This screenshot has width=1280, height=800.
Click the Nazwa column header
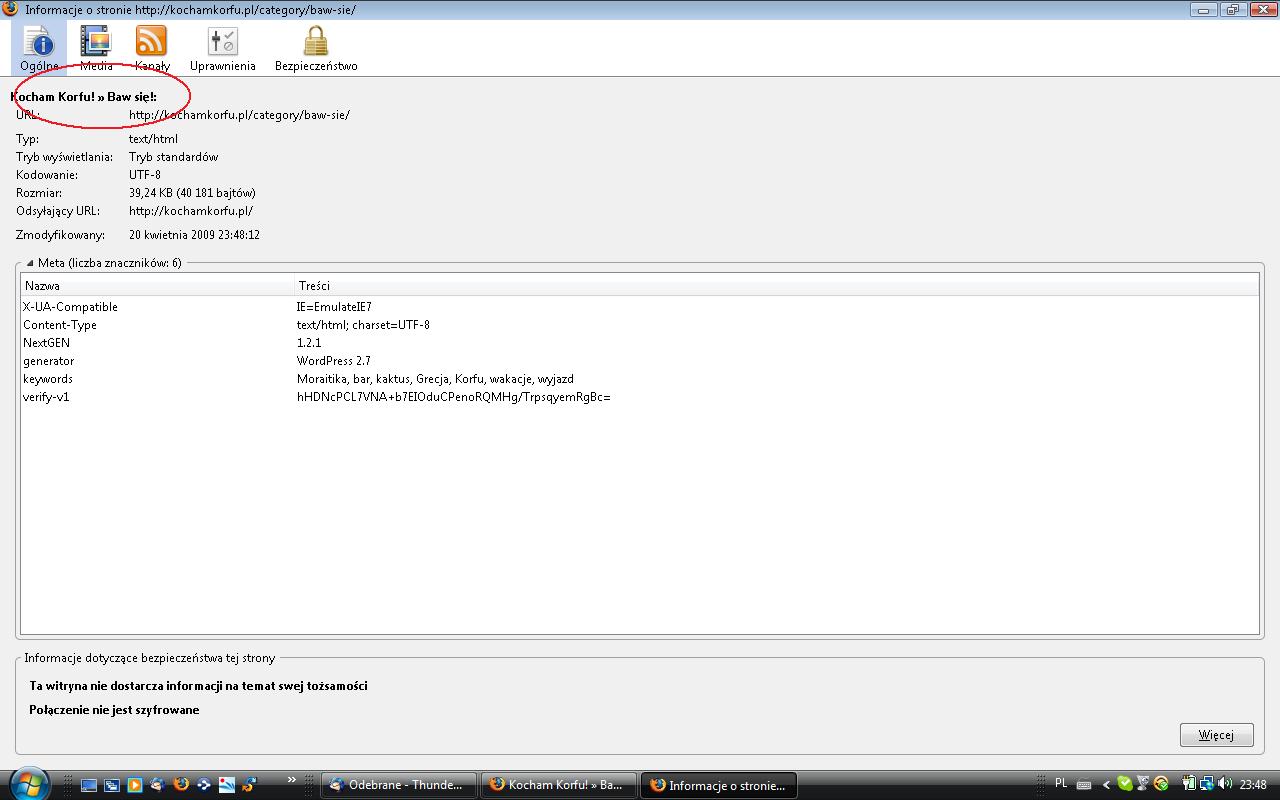pyautogui.click(x=158, y=285)
